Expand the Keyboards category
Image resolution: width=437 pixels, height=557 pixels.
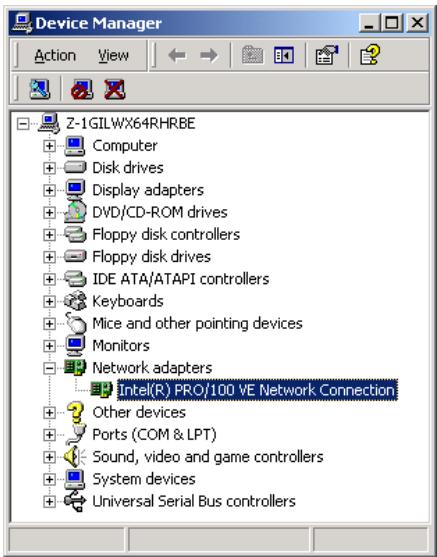[49, 301]
